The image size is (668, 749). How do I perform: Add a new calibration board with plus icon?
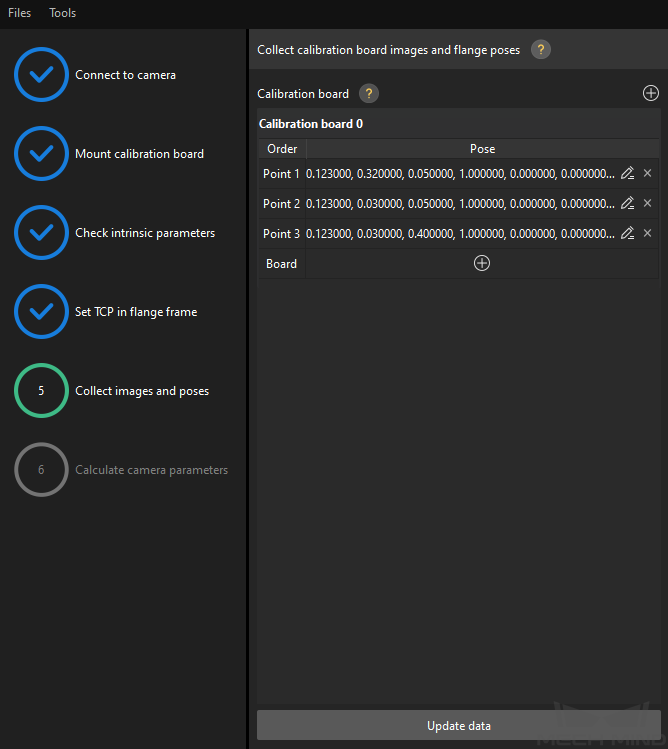[x=651, y=93]
